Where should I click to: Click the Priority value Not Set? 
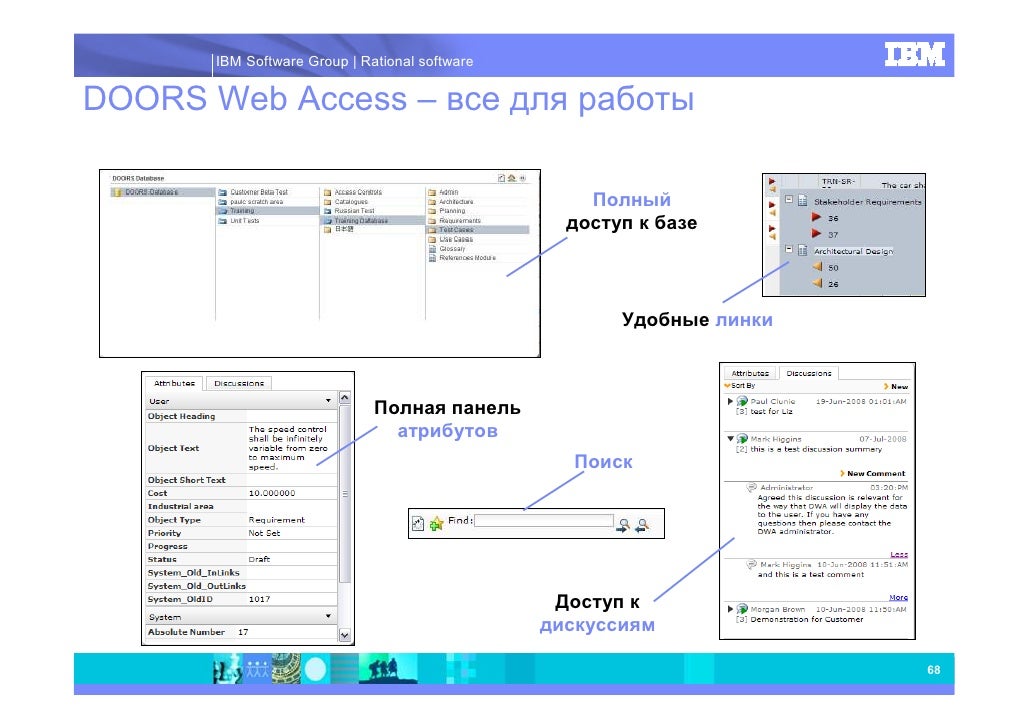coord(264,533)
